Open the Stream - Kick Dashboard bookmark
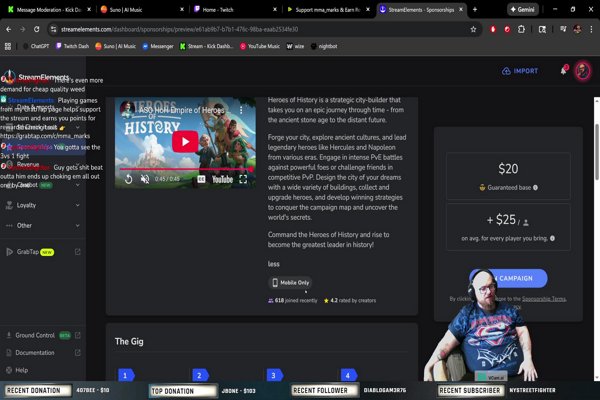The height and width of the screenshot is (400, 600). point(206,46)
